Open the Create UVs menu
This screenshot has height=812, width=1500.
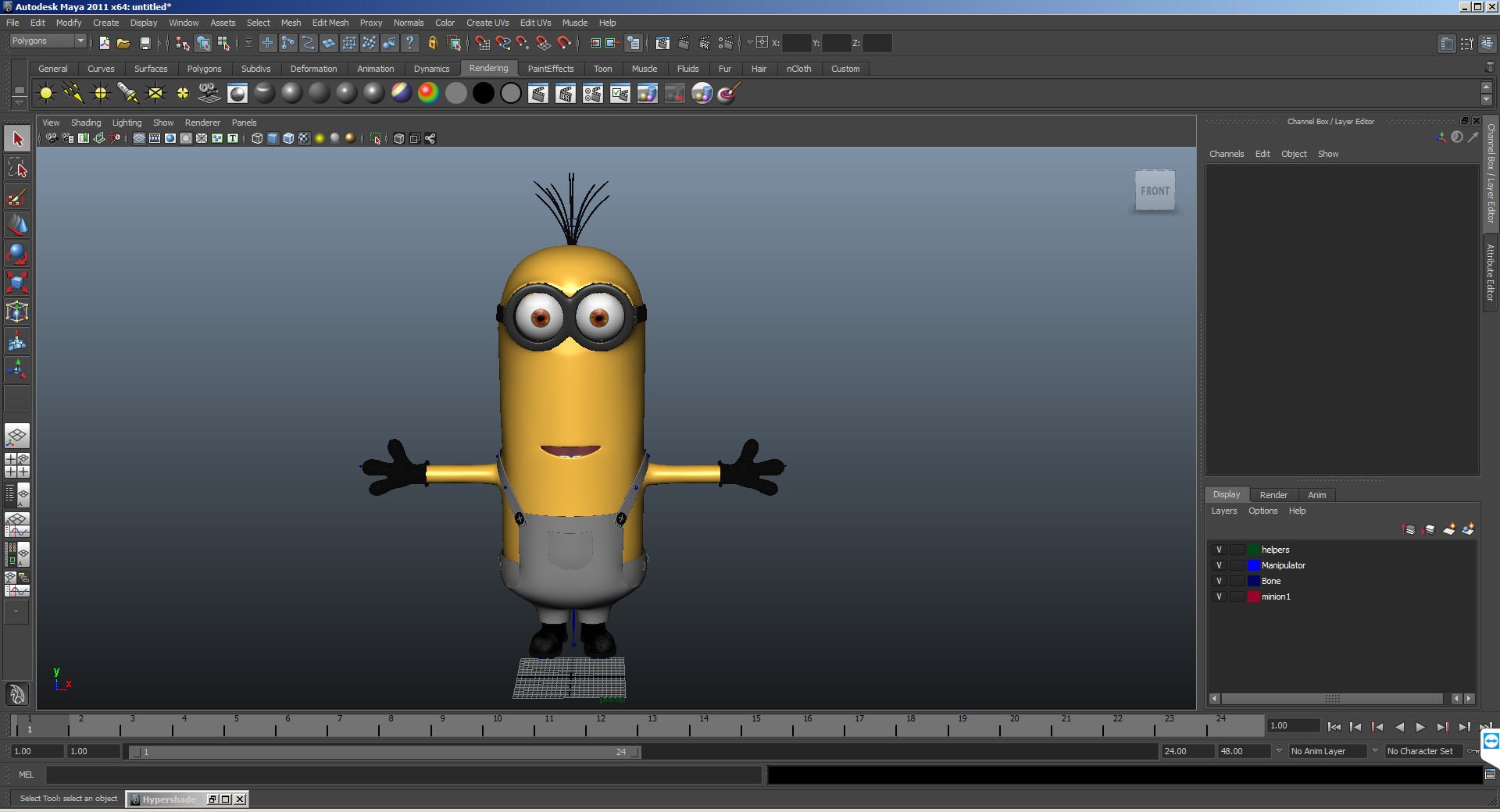(487, 23)
